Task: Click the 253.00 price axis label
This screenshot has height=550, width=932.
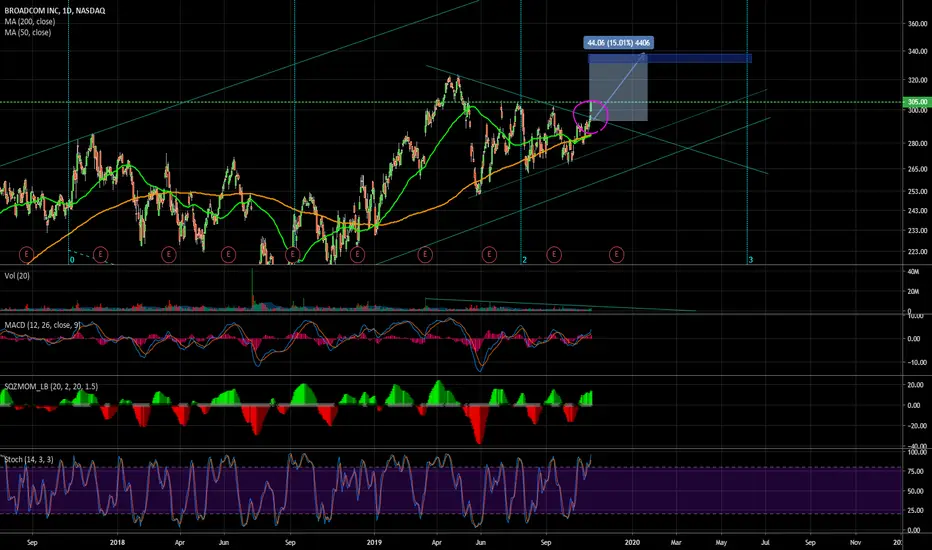Action: 917,191
